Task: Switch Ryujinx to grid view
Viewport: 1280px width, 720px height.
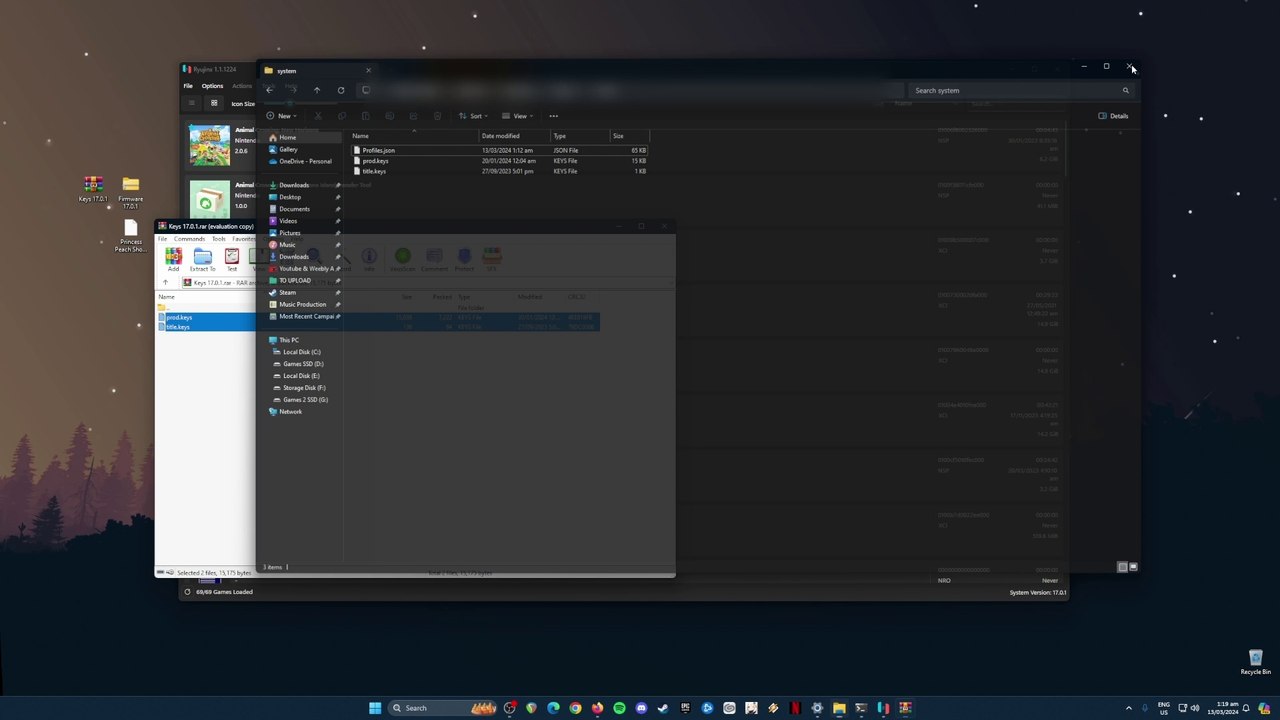Action: pyautogui.click(x=214, y=103)
